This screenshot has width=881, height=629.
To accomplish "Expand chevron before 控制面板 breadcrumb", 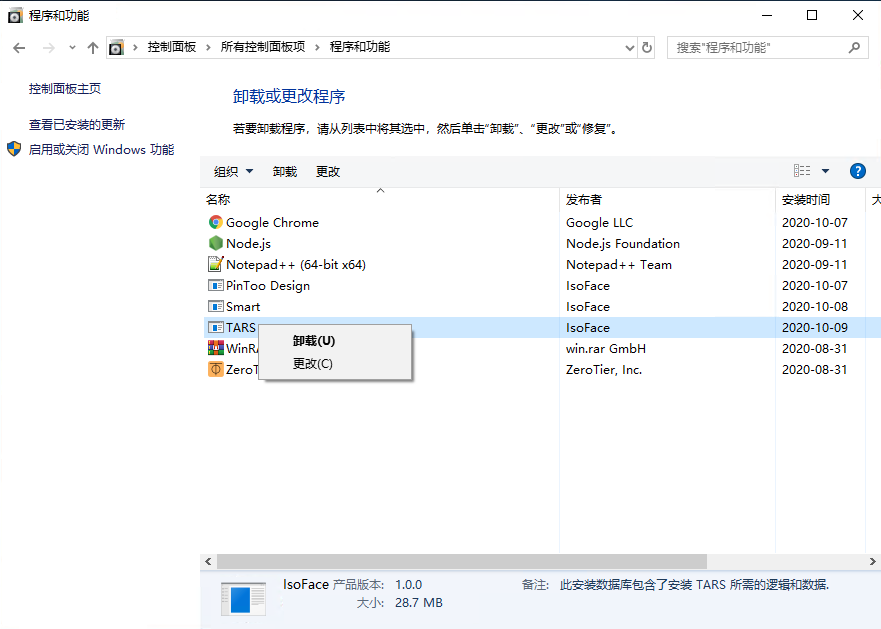I will coord(135,47).
